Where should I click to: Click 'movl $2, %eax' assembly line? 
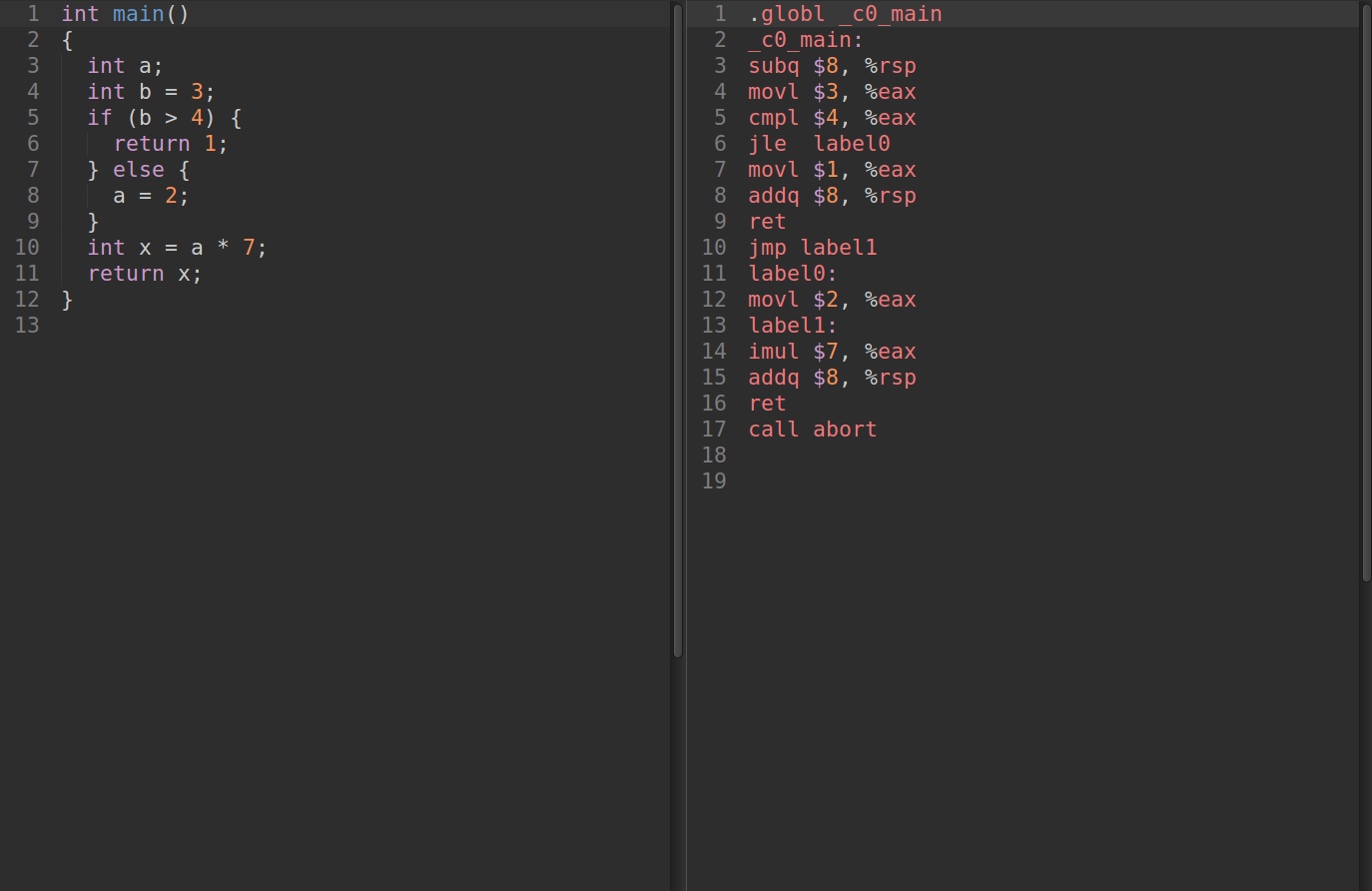point(832,300)
